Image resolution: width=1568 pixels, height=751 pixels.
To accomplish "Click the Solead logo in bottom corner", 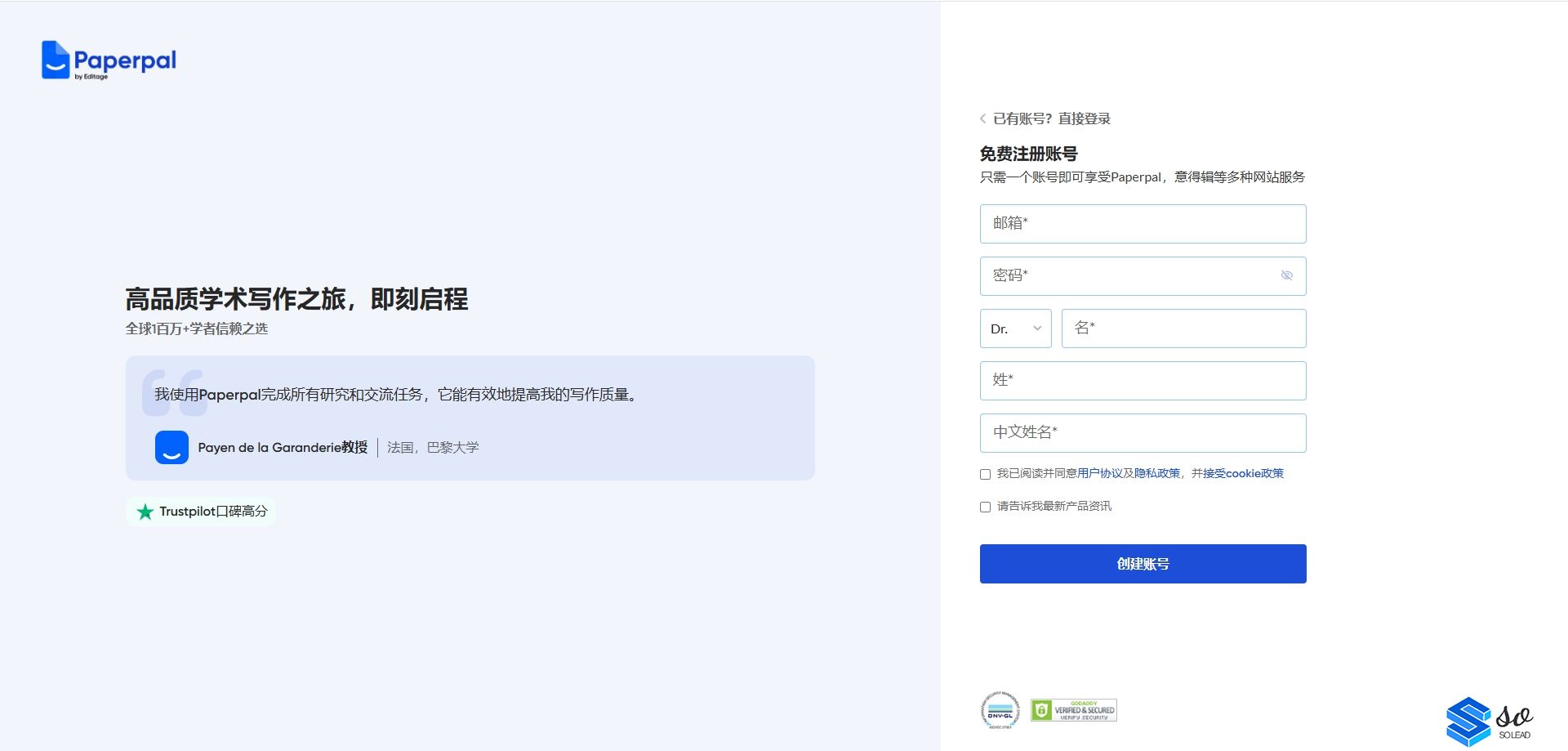I will tap(1489, 721).
